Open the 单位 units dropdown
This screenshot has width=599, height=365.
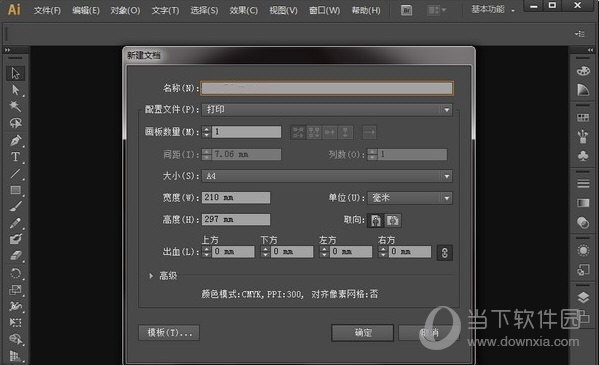coord(410,198)
